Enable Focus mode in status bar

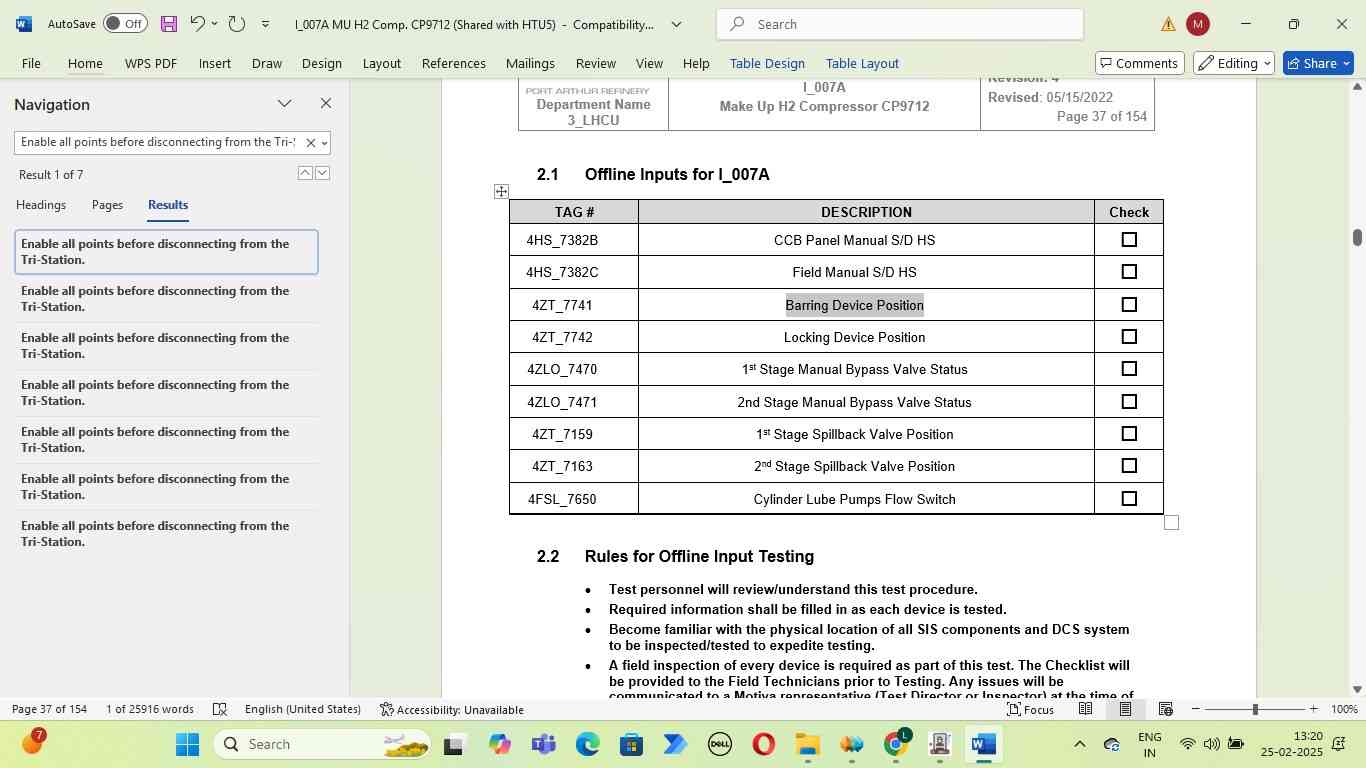coord(1030,709)
